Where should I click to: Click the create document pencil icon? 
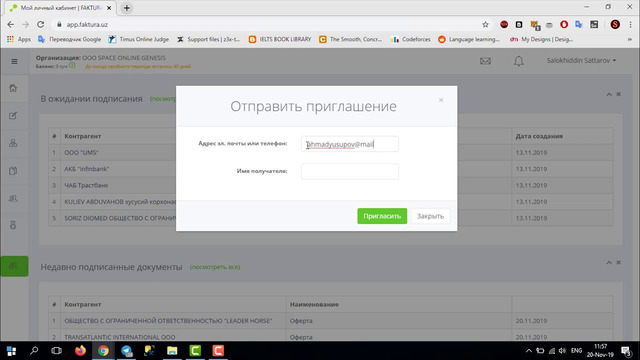[13, 116]
